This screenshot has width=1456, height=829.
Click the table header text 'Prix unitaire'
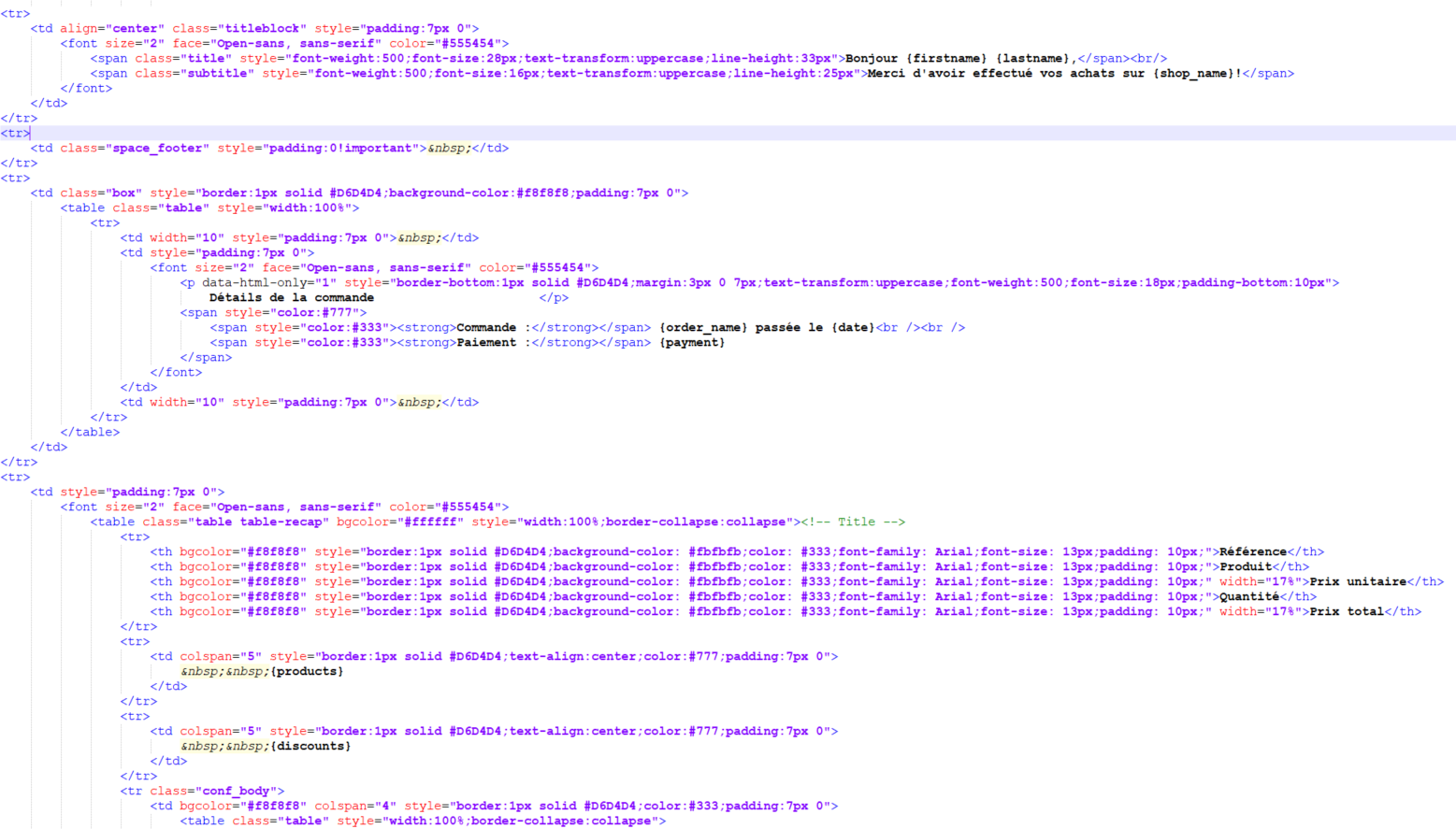pyautogui.click(x=1358, y=581)
